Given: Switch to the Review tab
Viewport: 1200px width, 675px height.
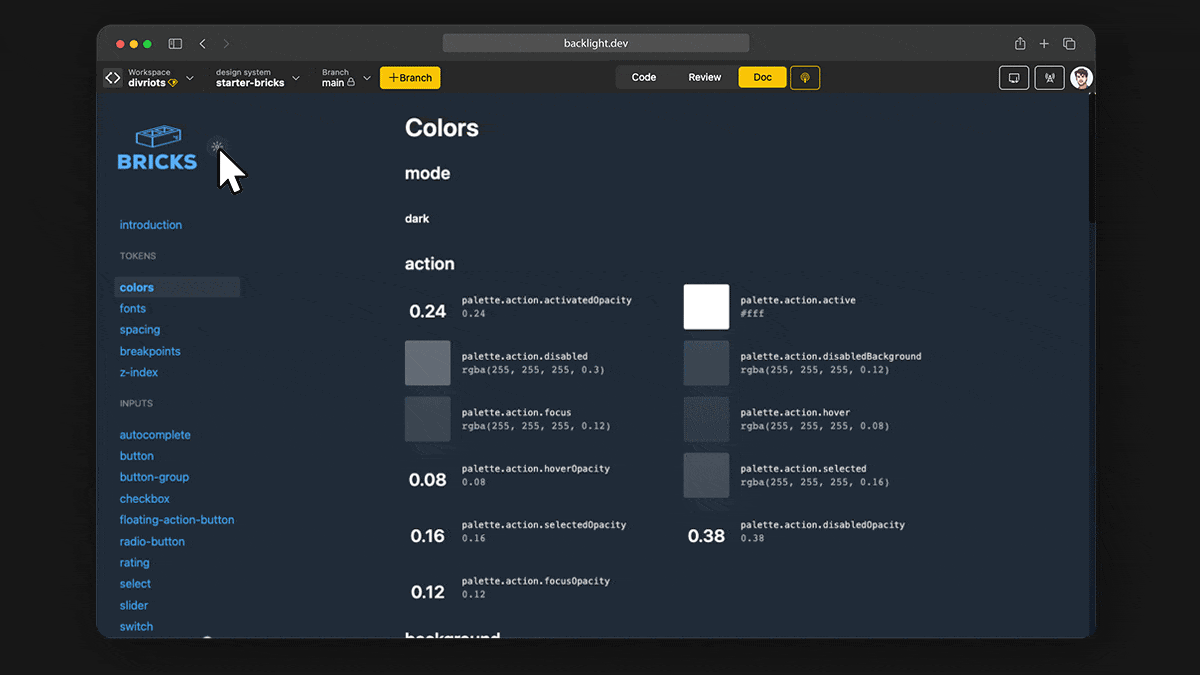Looking at the screenshot, I should pyautogui.click(x=704, y=78).
